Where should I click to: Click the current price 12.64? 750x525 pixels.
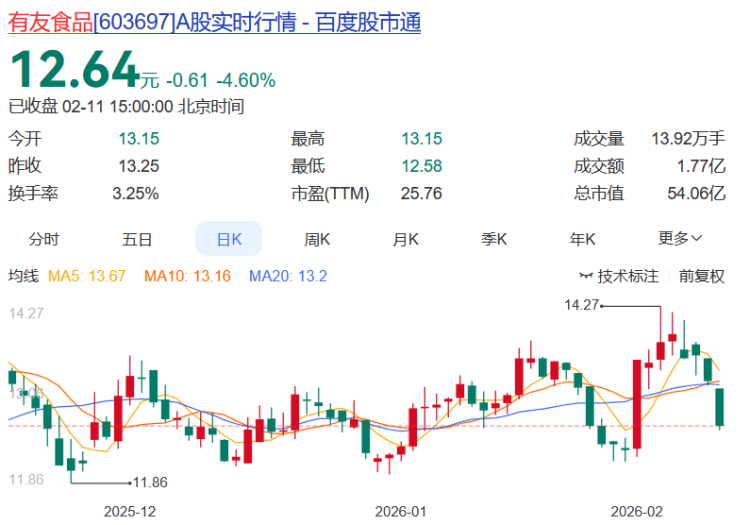pyautogui.click(x=74, y=69)
